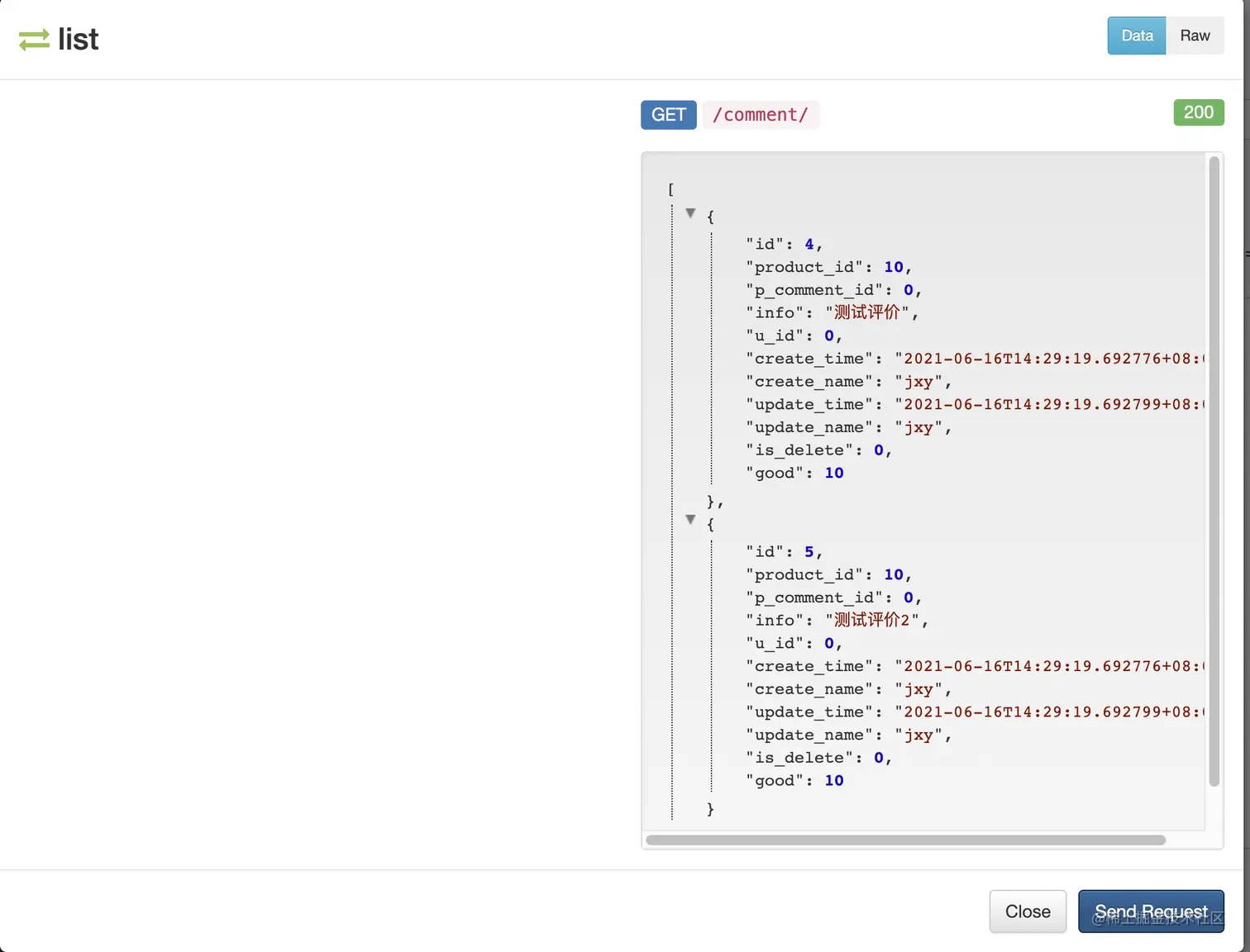This screenshot has height=952, width=1250.
Task: Click the first object's info "测试评价" value
Action: pyautogui.click(x=866, y=312)
